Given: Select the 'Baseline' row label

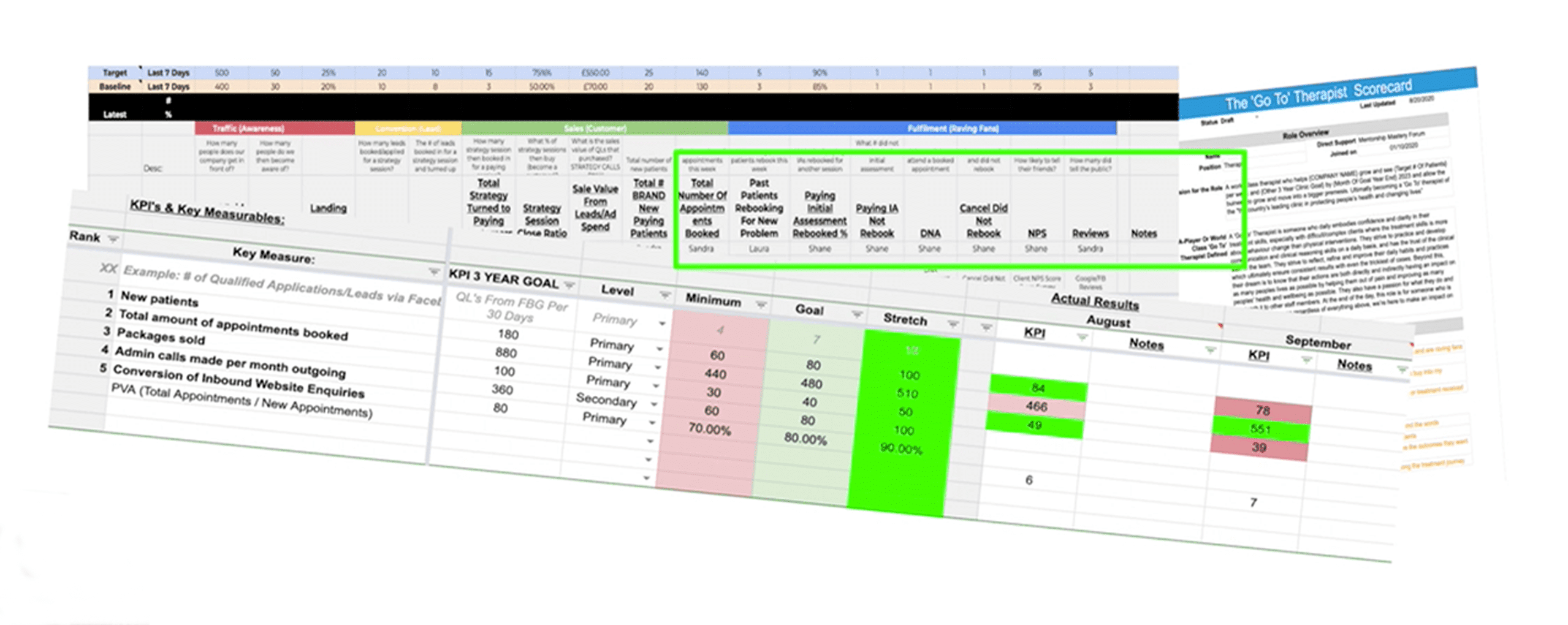Looking at the screenshot, I should coord(115,86).
